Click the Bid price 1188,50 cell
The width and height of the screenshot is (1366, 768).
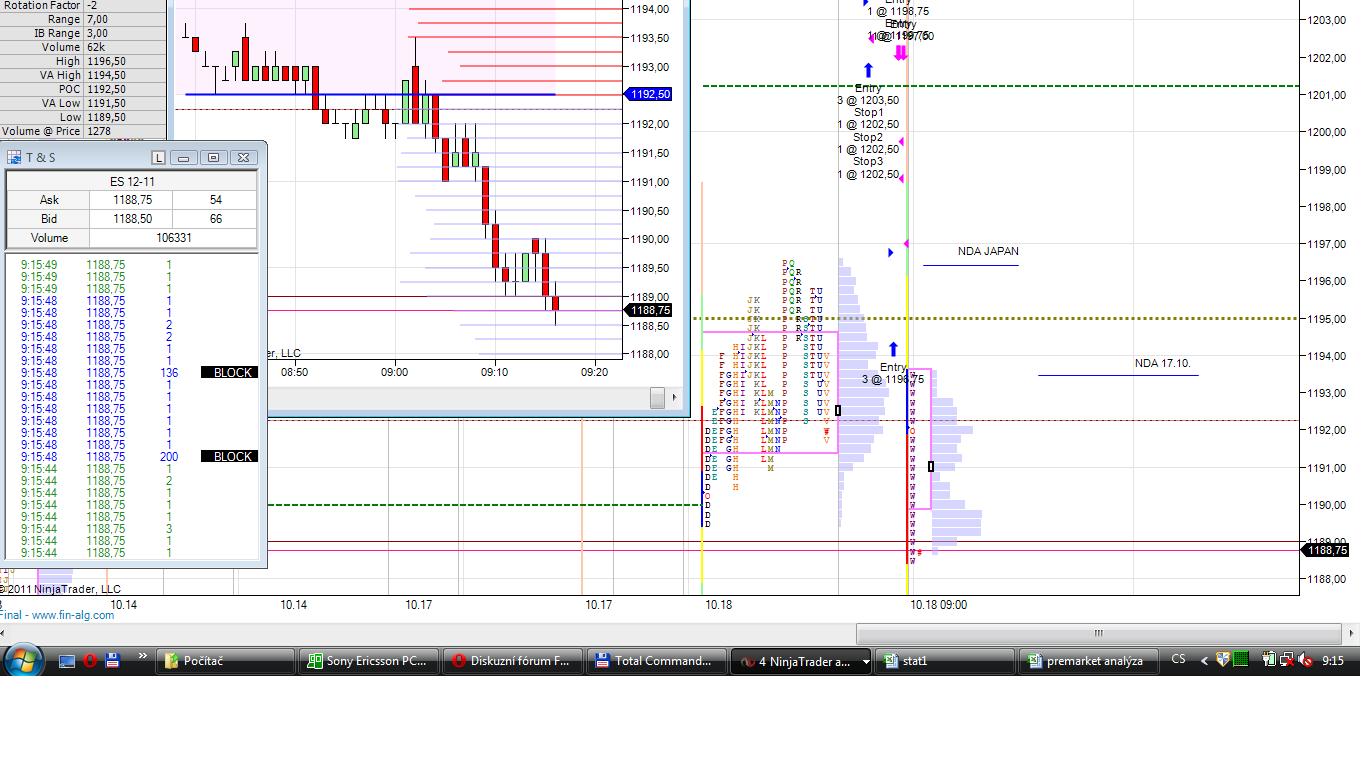click(x=131, y=219)
